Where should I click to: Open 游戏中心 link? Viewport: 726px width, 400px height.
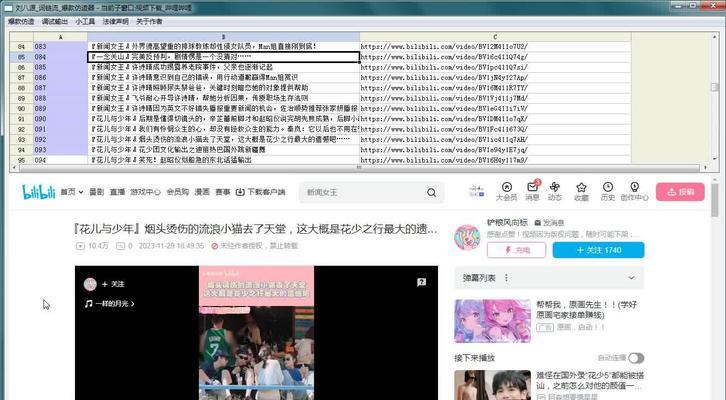(145, 192)
